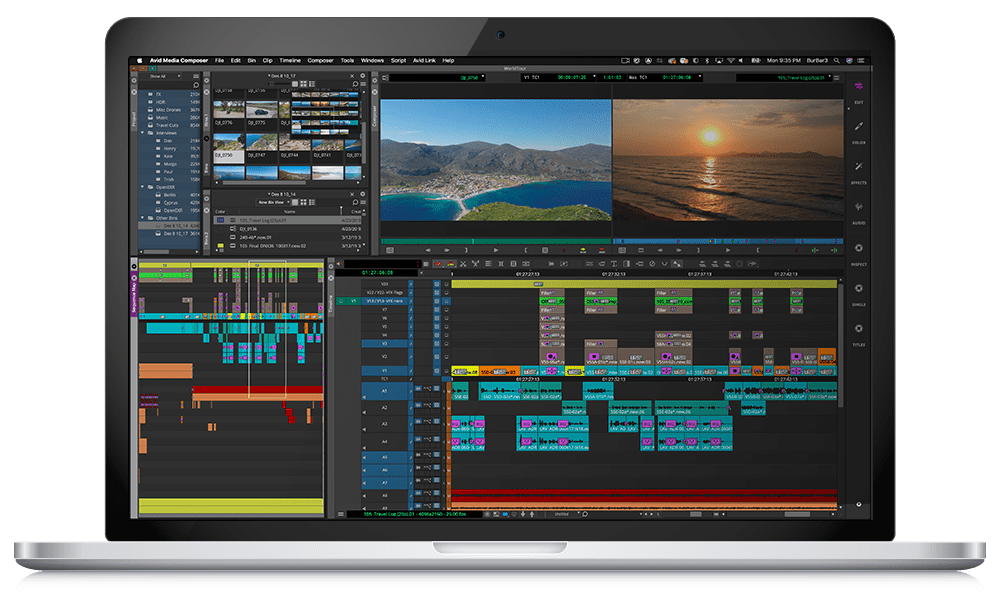Toggle the V3 record track selector

point(385,343)
